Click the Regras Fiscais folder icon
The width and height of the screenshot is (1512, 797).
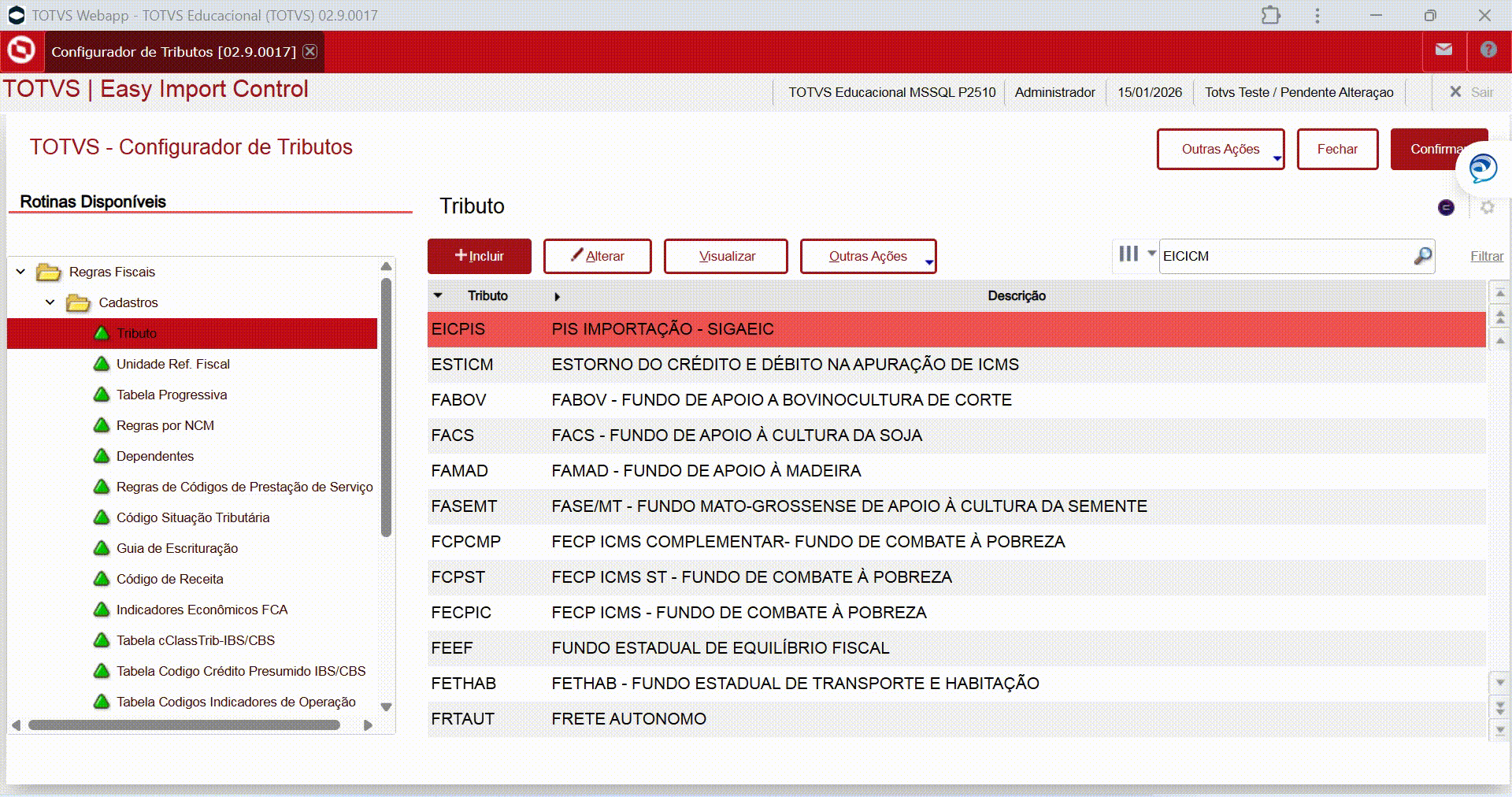(x=49, y=272)
